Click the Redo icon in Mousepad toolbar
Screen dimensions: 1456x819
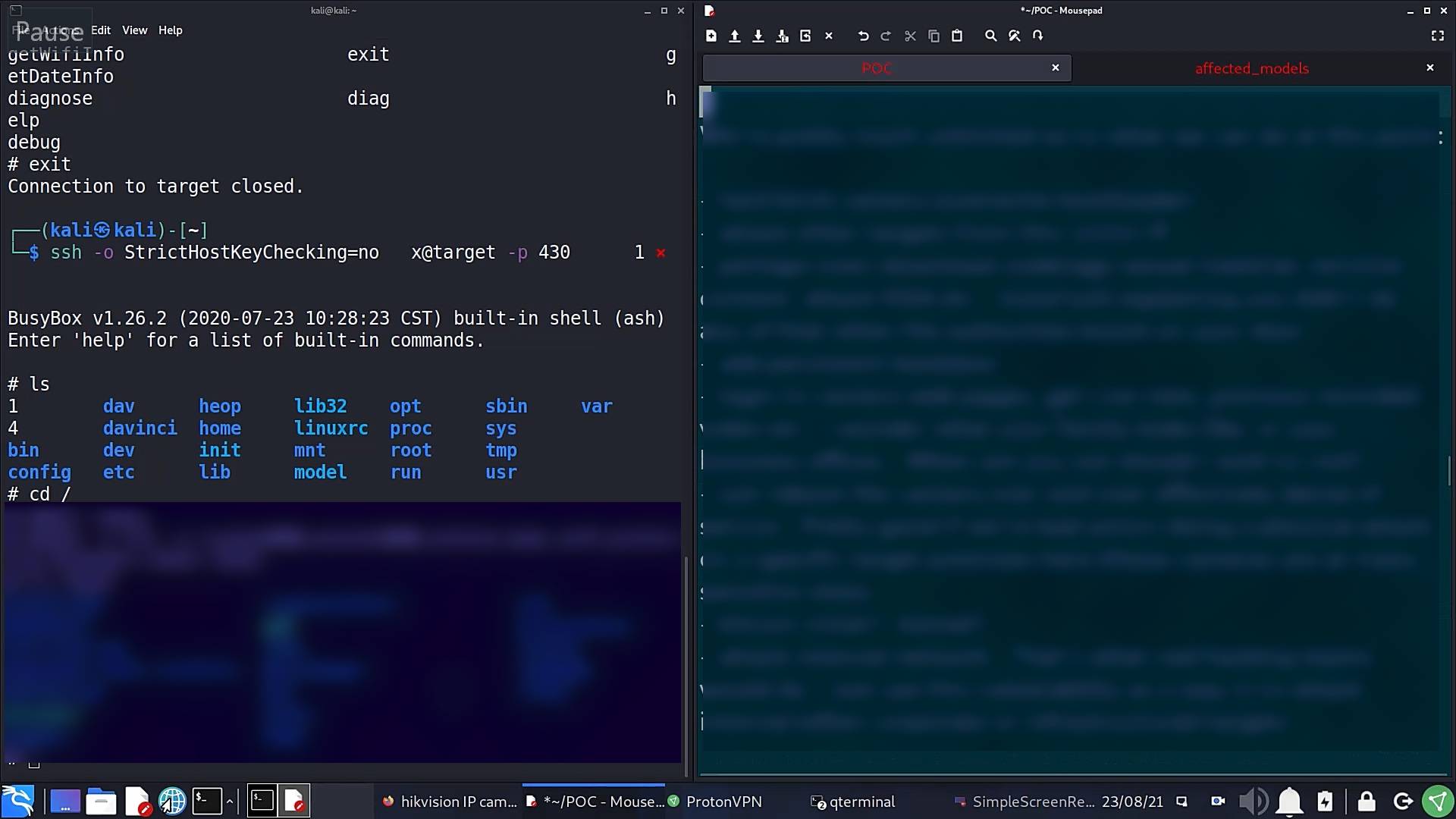pos(885,36)
